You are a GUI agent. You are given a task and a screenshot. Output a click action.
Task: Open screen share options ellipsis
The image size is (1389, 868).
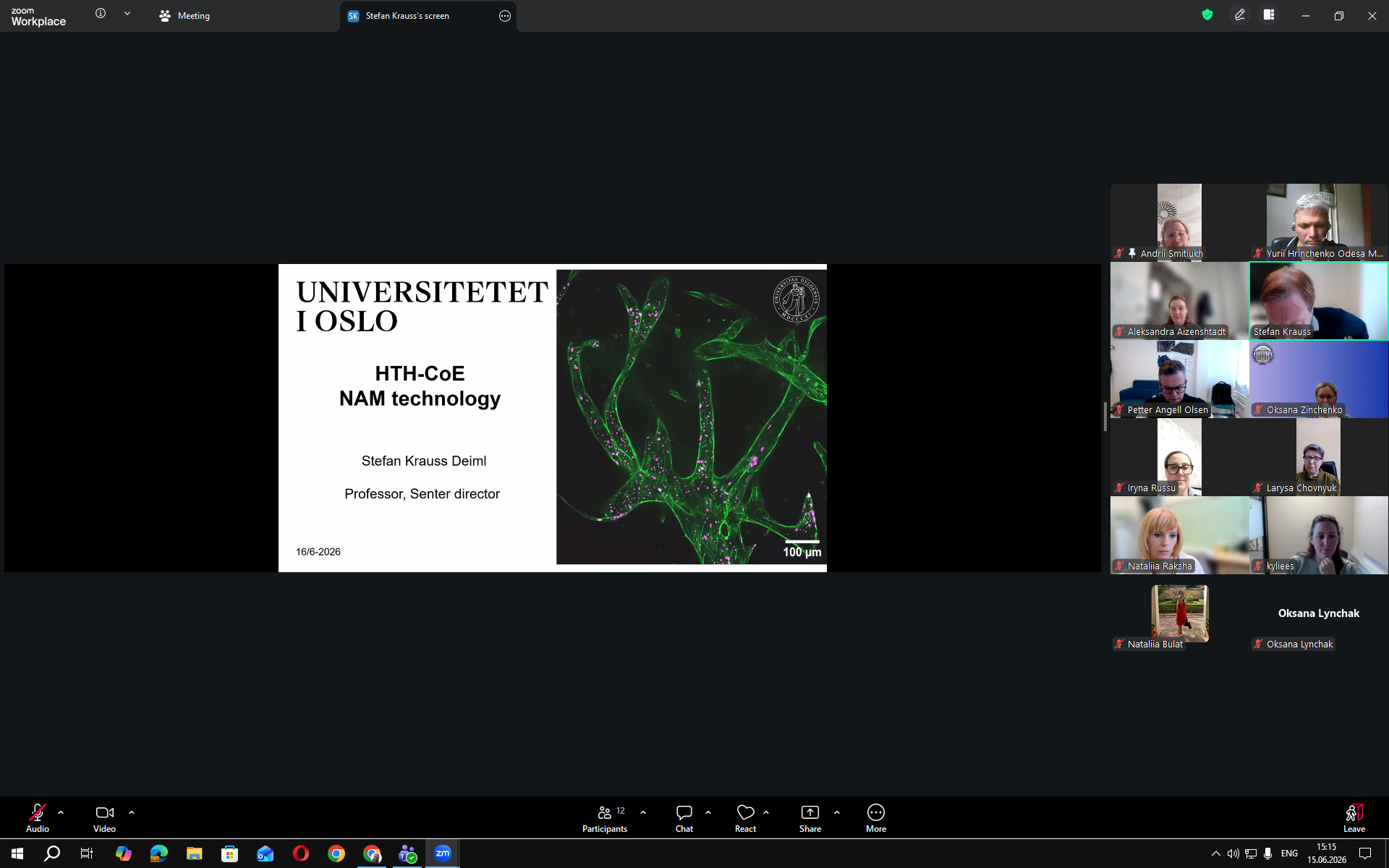tap(505, 16)
